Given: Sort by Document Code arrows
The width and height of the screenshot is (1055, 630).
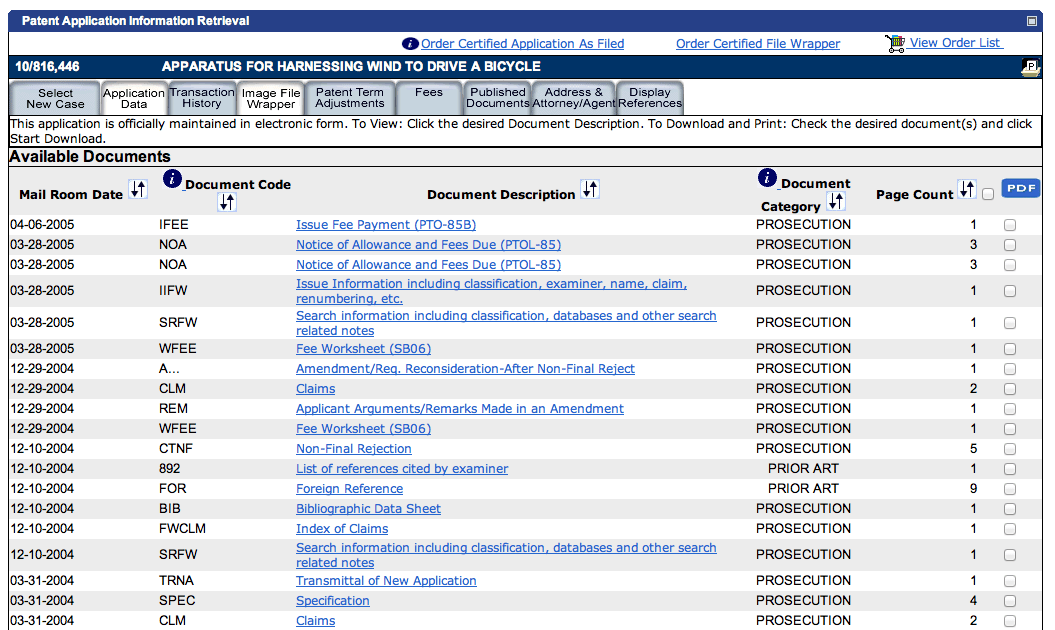Looking at the screenshot, I should [x=227, y=202].
